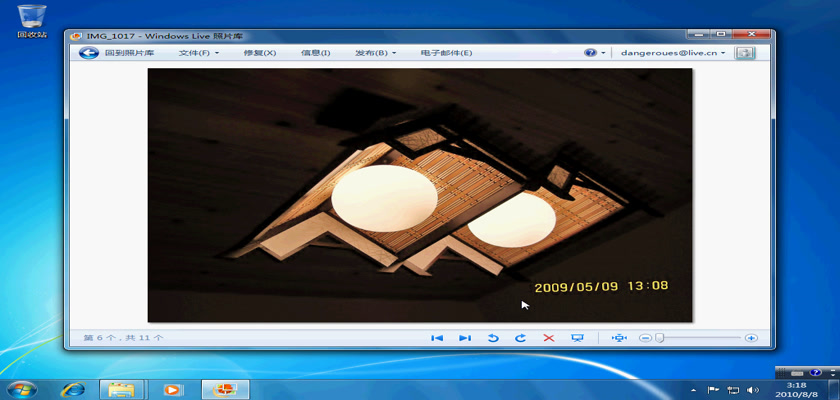Open Internet Explorer from the taskbar
Viewport: 840px width, 400px height.
(72, 389)
